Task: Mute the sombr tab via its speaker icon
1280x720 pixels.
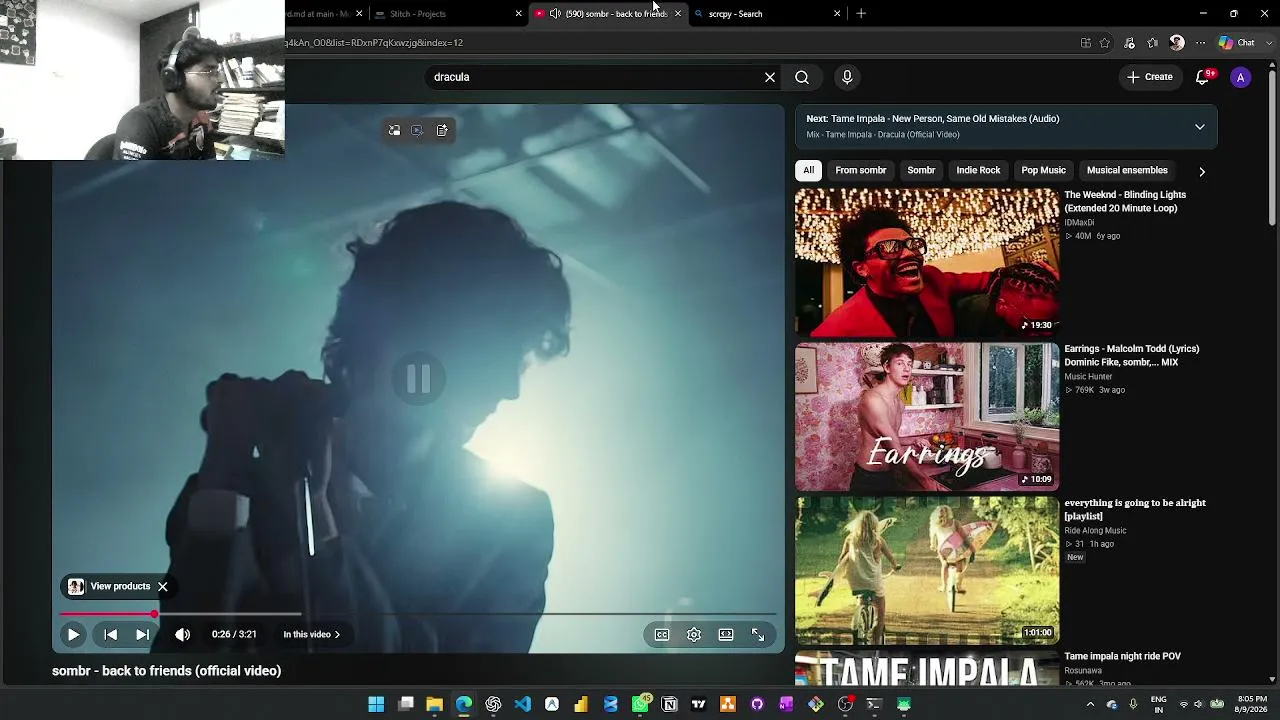Action: point(555,14)
